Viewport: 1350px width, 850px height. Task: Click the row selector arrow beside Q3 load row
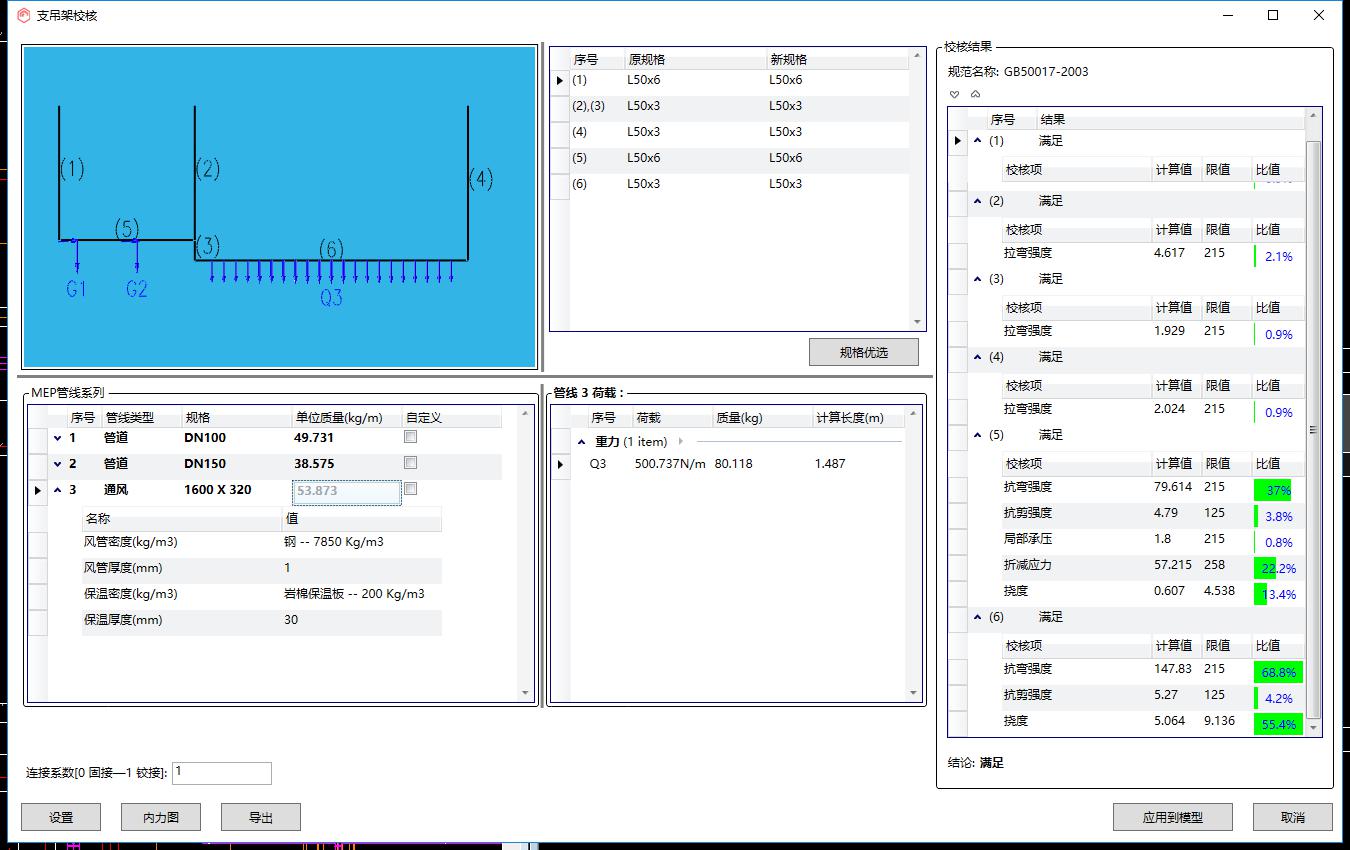point(560,464)
